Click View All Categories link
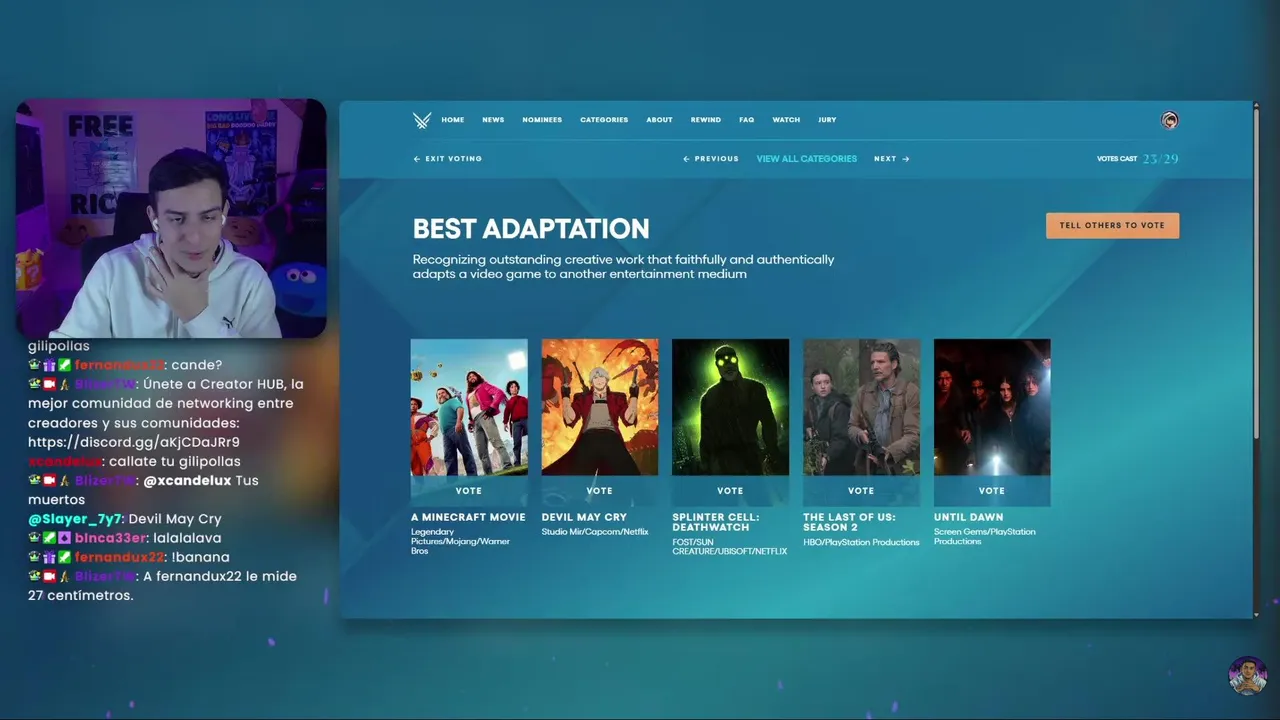Image resolution: width=1280 pixels, height=720 pixels. [x=807, y=159]
